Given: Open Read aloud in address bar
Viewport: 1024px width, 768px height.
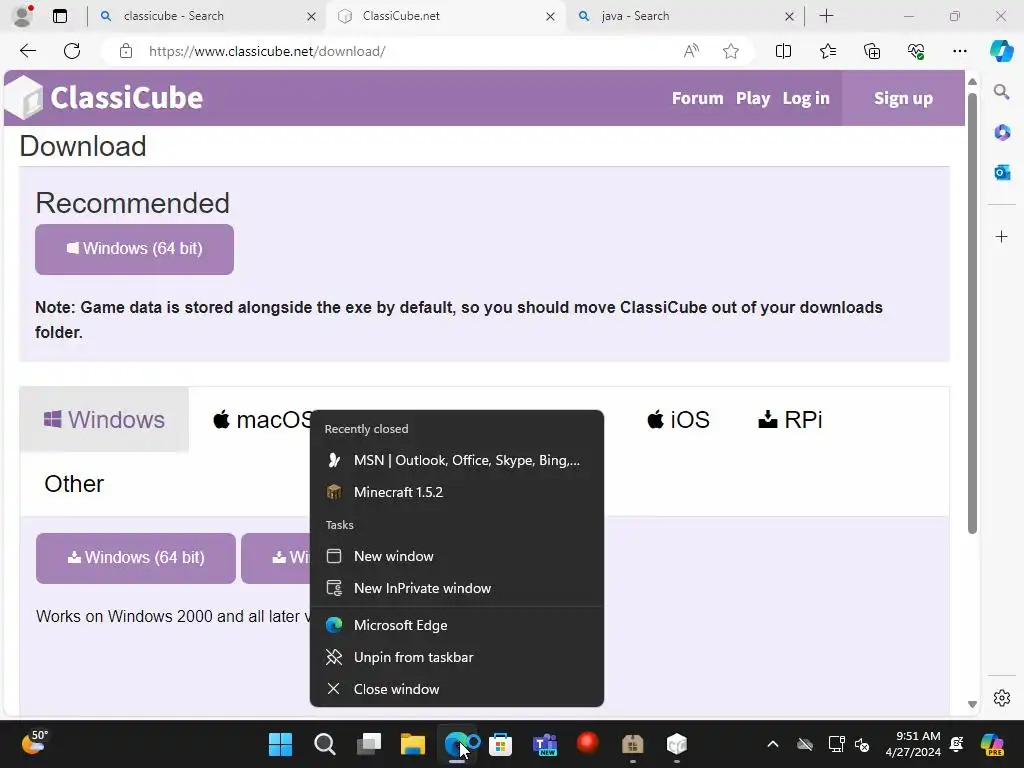Looking at the screenshot, I should (x=691, y=51).
